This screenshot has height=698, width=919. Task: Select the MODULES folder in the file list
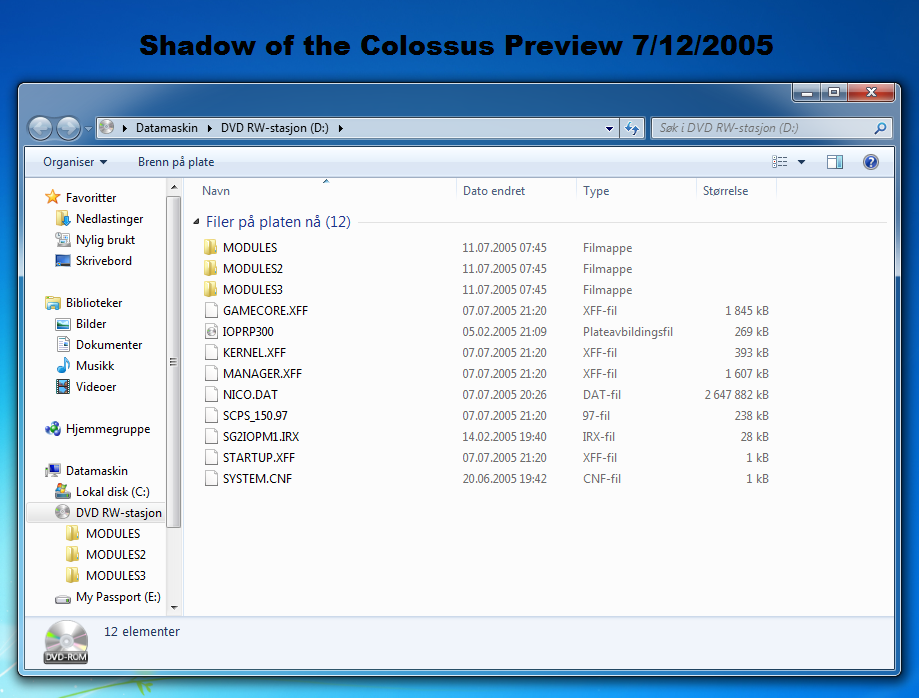(x=250, y=247)
